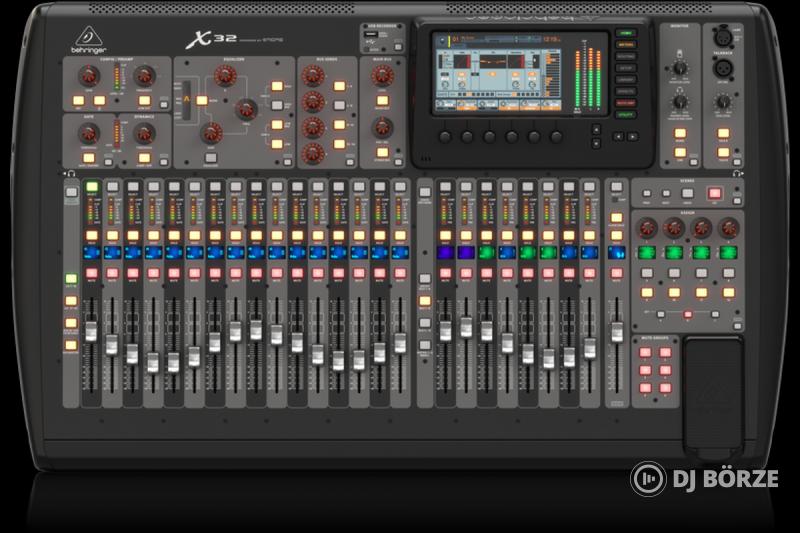The width and height of the screenshot is (800, 533).
Task: Click the Behringer triangle logo
Action: click(89, 36)
